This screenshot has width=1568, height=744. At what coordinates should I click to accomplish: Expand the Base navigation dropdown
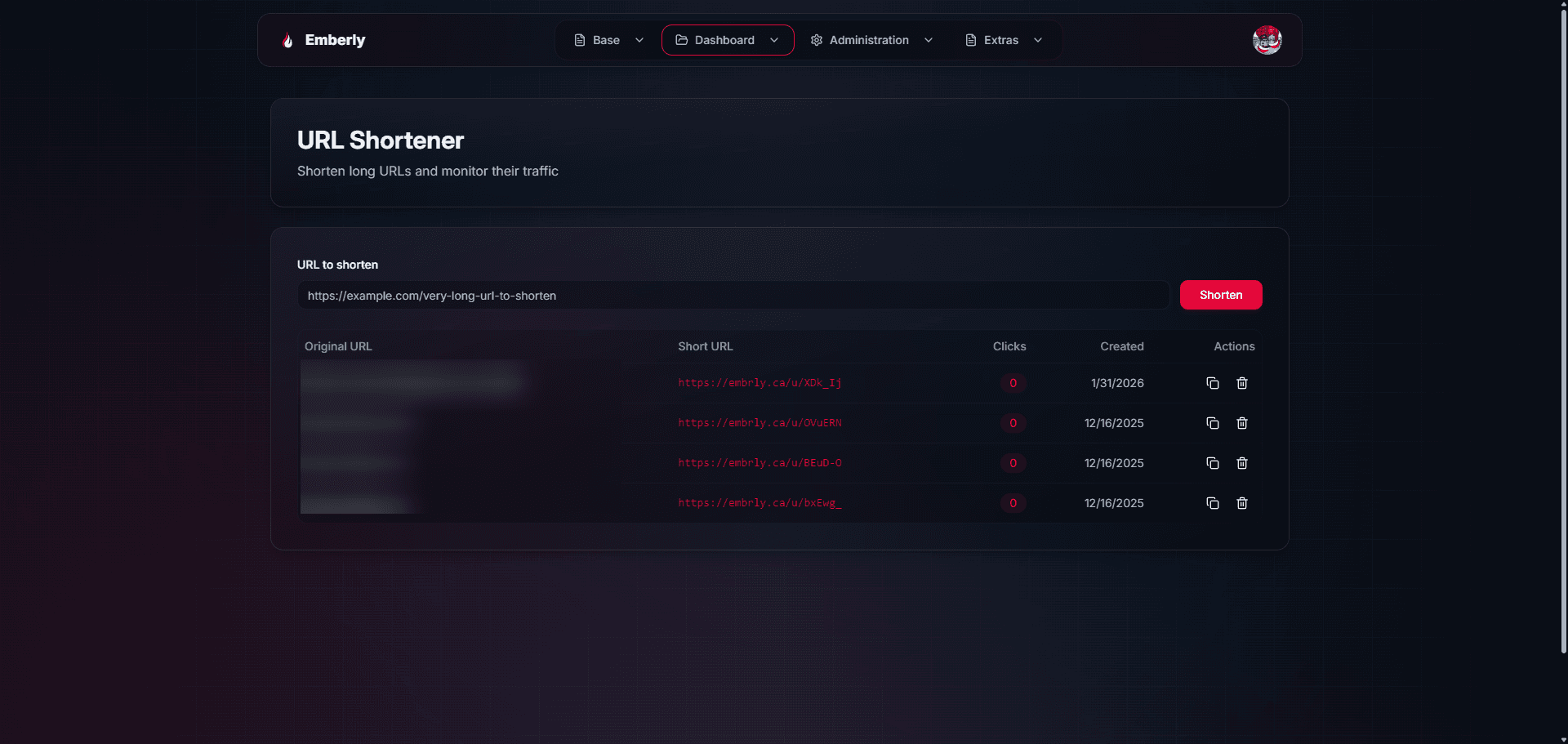[x=608, y=40]
